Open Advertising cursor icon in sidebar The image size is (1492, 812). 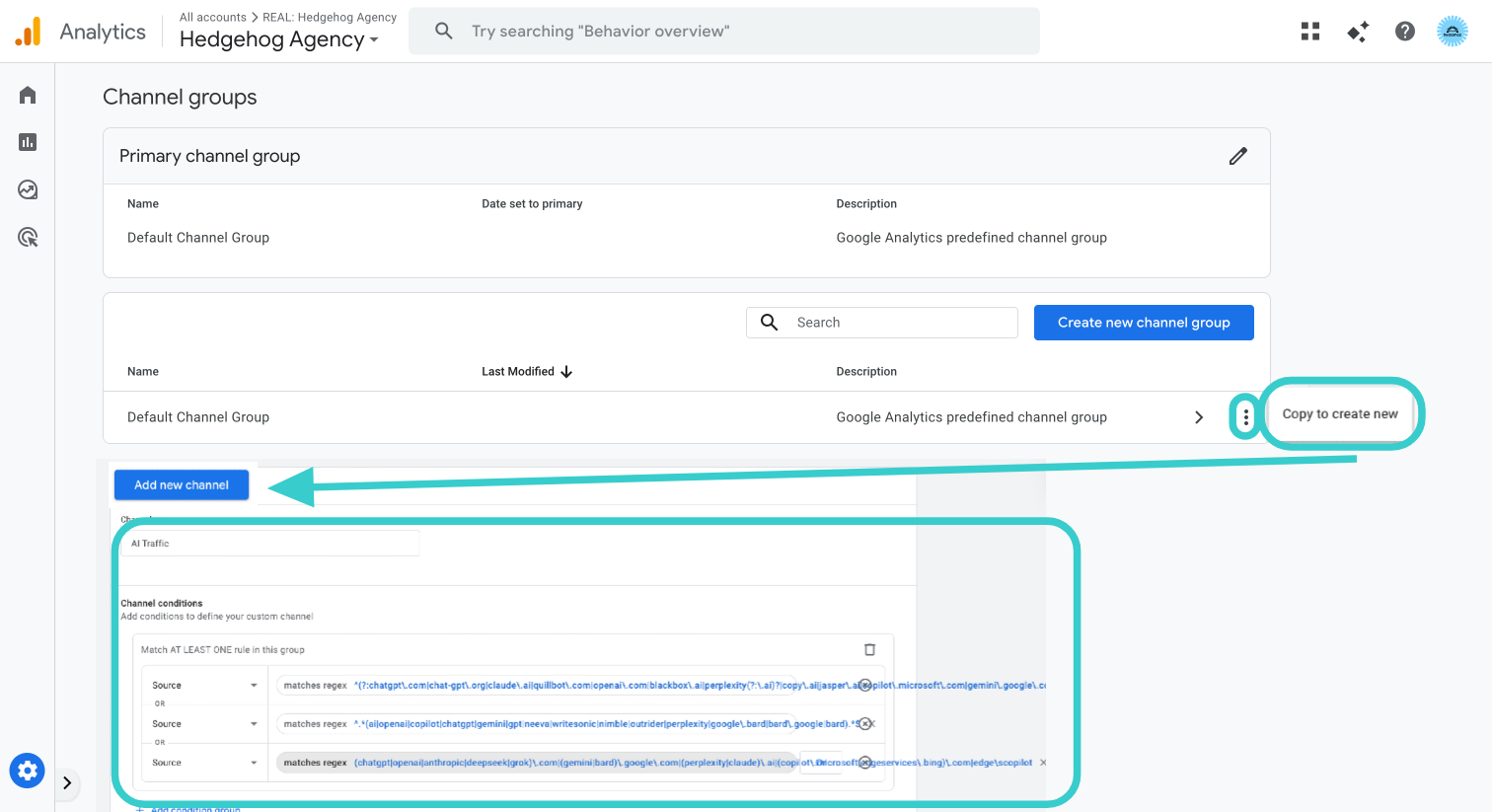28,237
